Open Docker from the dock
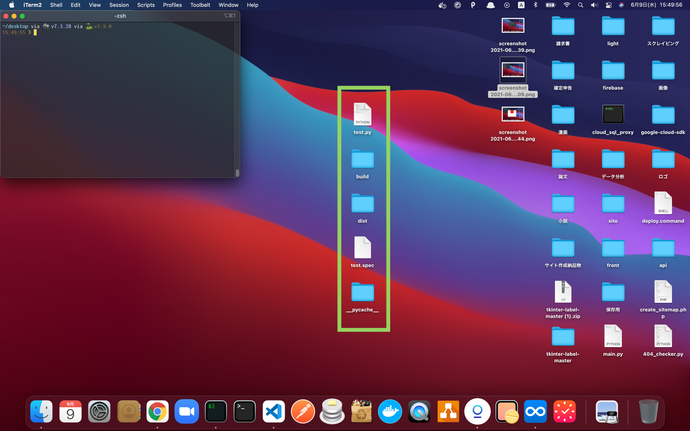690x431 pixels. [x=390, y=410]
